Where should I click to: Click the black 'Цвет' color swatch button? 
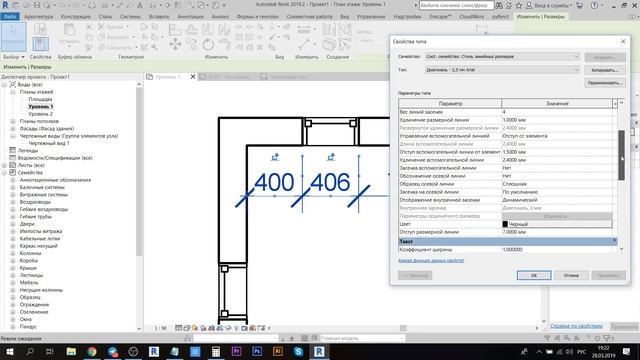(x=557, y=224)
